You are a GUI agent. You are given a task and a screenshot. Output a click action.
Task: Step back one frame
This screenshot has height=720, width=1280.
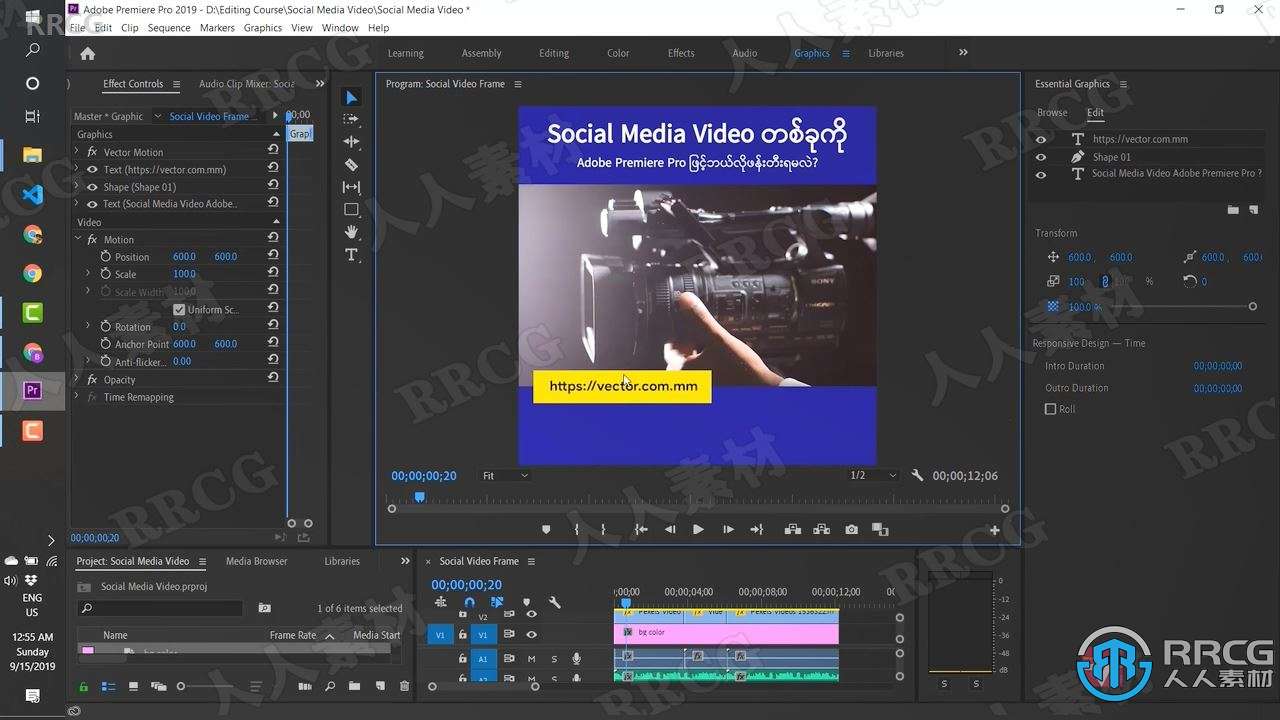[x=670, y=530]
